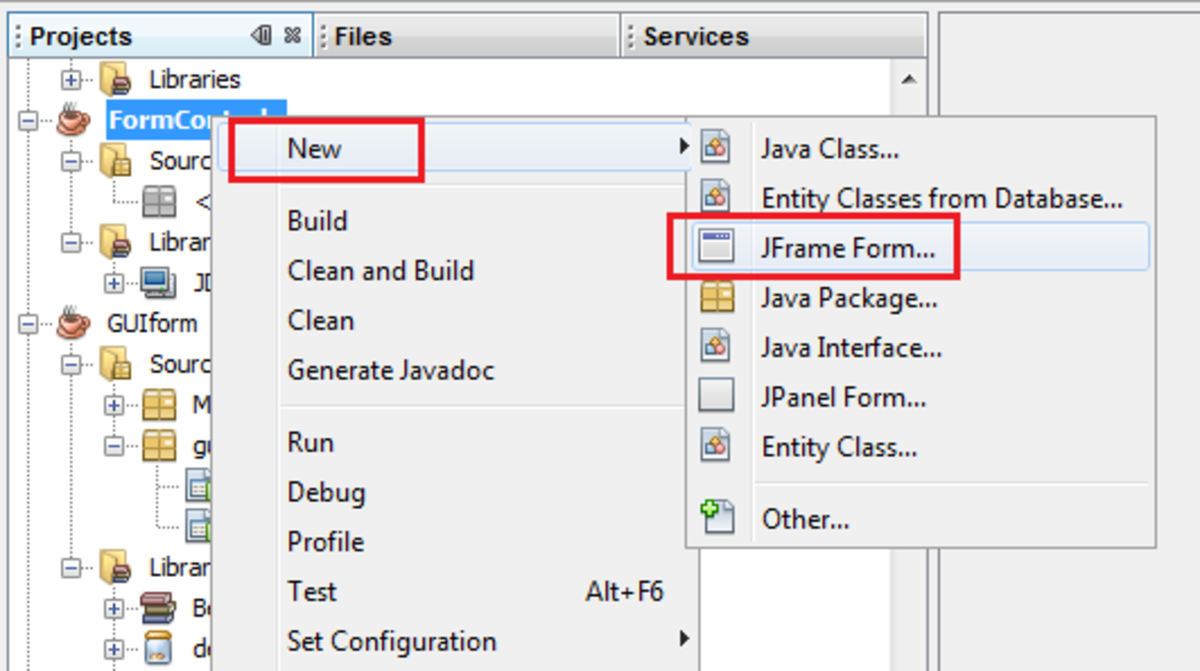Expand the top Libraries tree node
Screen dimensions: 1200x671
coord(71,78)
